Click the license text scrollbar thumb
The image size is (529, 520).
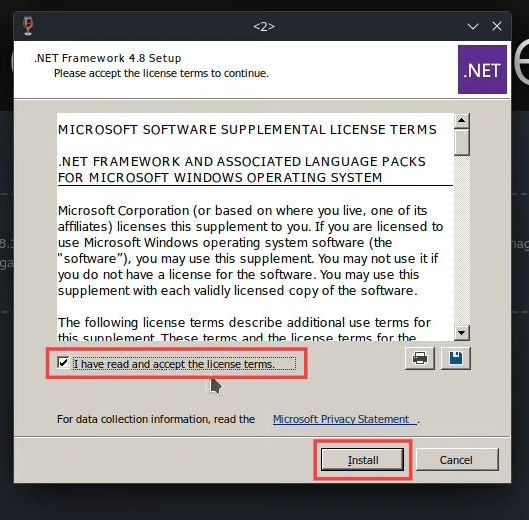(462, 142)
